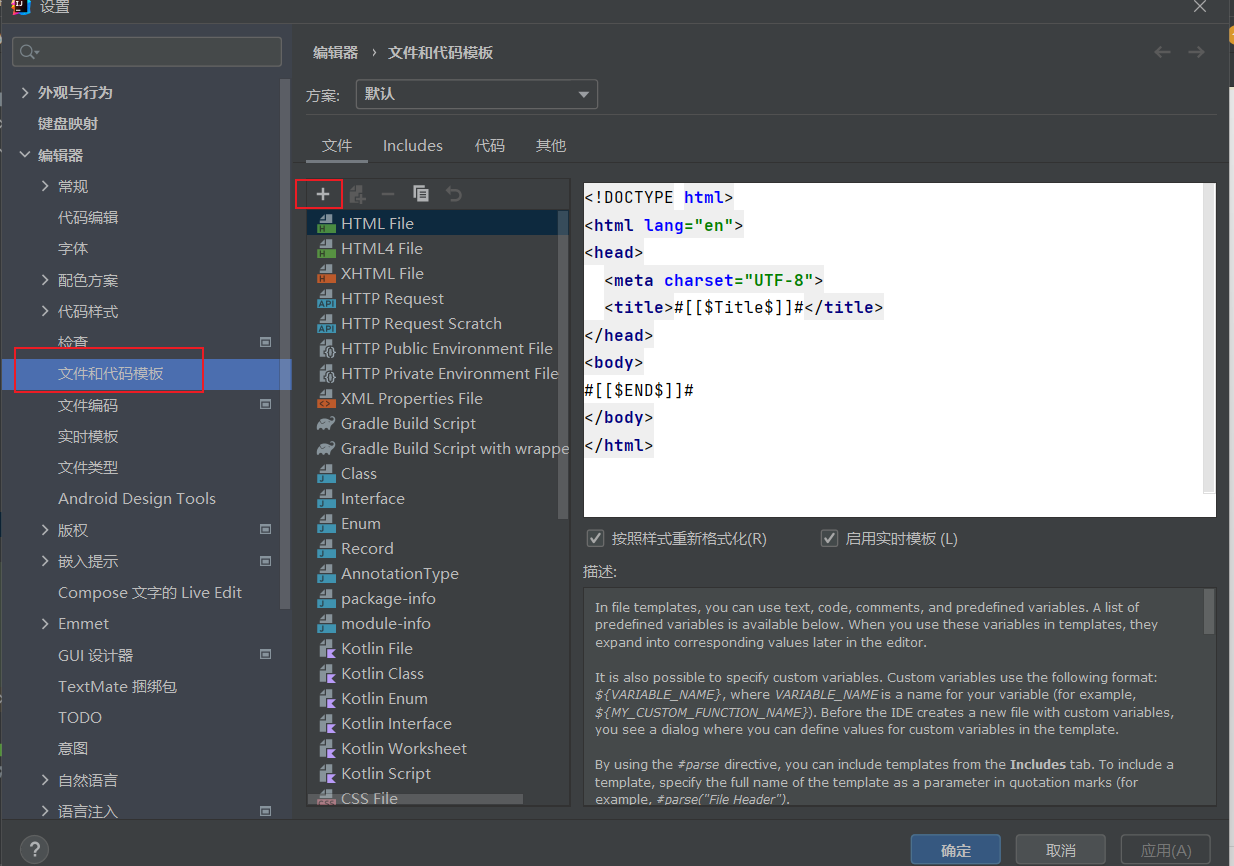Click the reset to default undo icon
This screenshot has height=866, width=1234.
click(x=454, y=194)
